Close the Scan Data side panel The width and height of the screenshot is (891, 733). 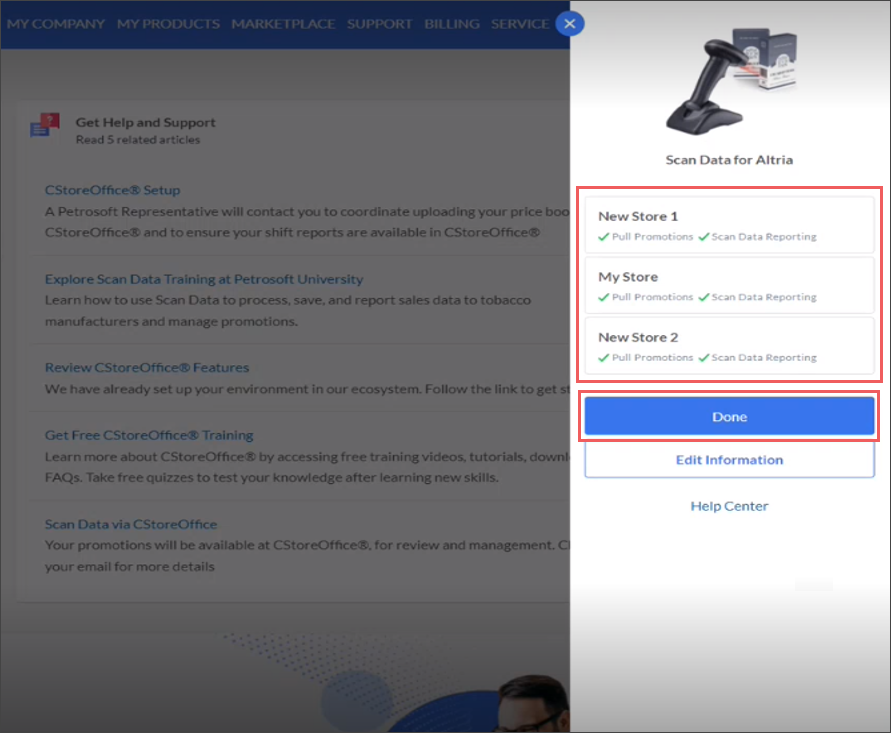point(570,24)
